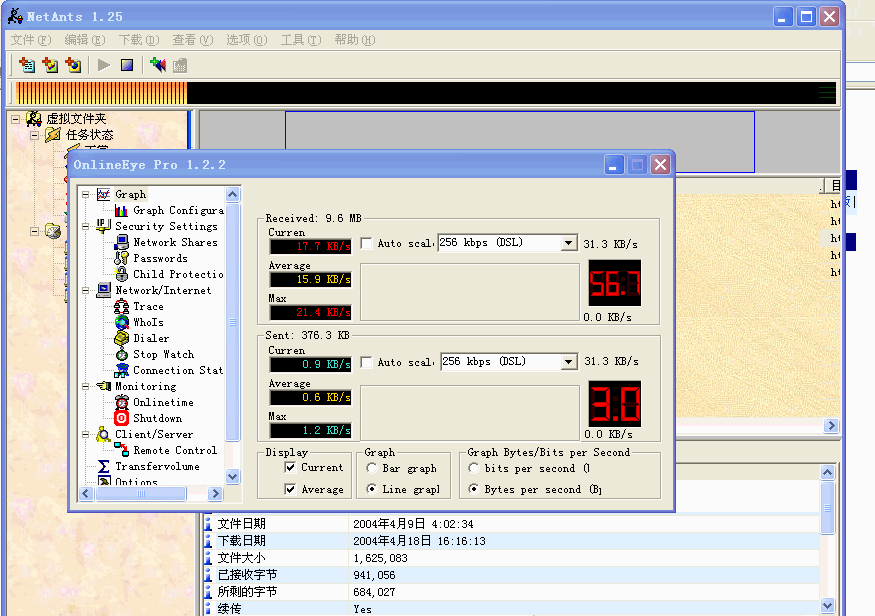Viewport: 875px width, 616px height.
Task: Select the Network/Internet computer item
Action: [163, 290]
